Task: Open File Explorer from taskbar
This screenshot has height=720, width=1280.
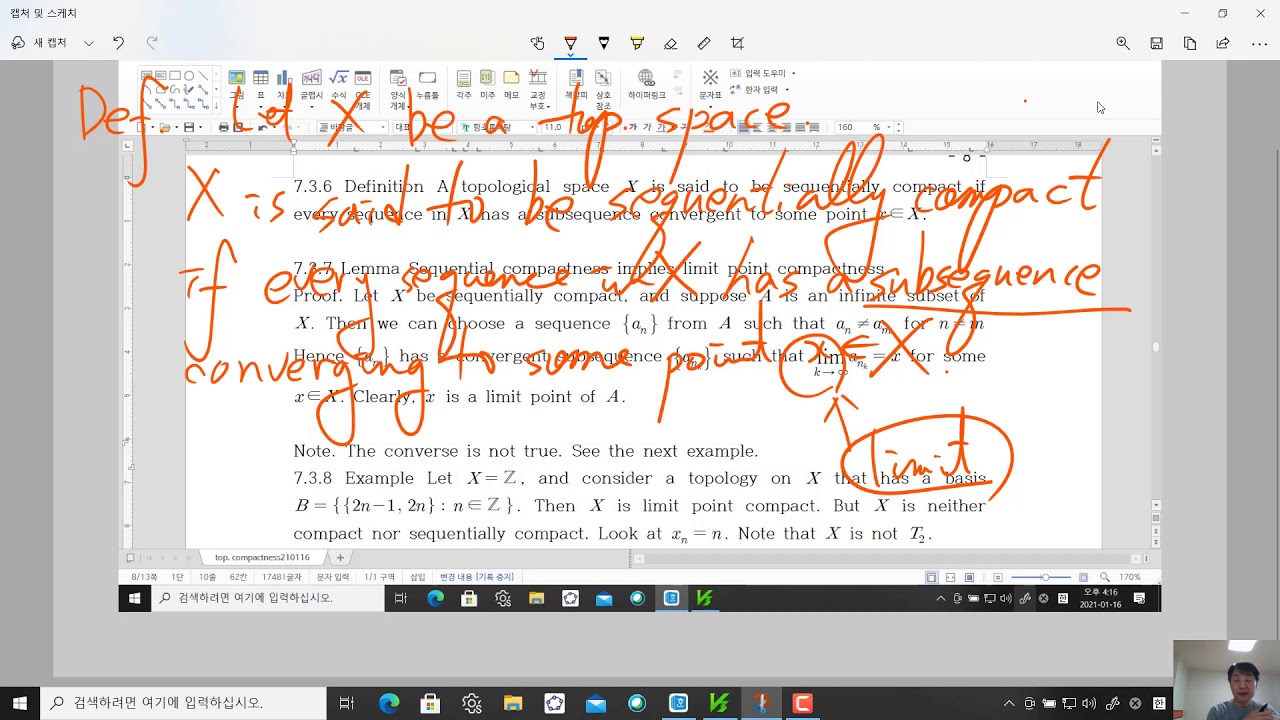Action: [512, 703]
